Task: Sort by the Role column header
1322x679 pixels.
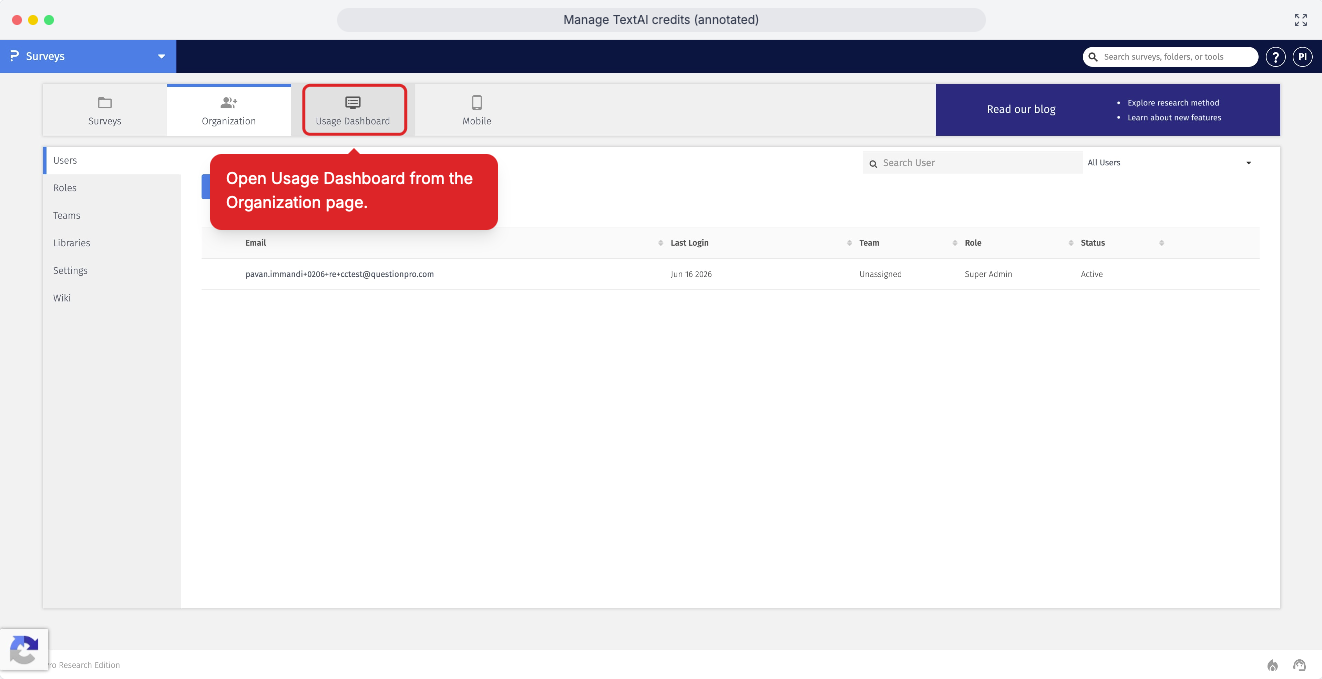Action: [973, 243]
